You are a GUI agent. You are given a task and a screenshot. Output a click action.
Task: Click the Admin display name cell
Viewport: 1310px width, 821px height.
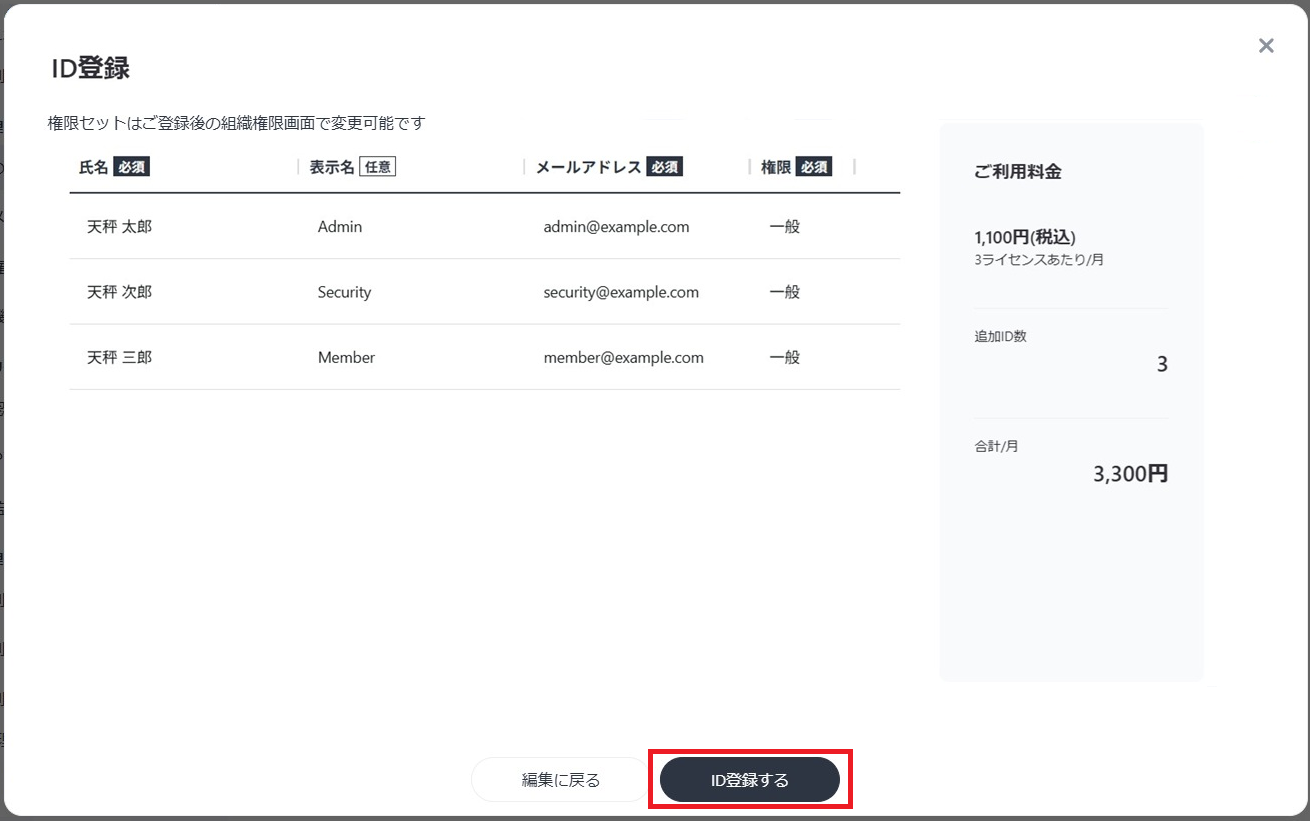[340, 227]
